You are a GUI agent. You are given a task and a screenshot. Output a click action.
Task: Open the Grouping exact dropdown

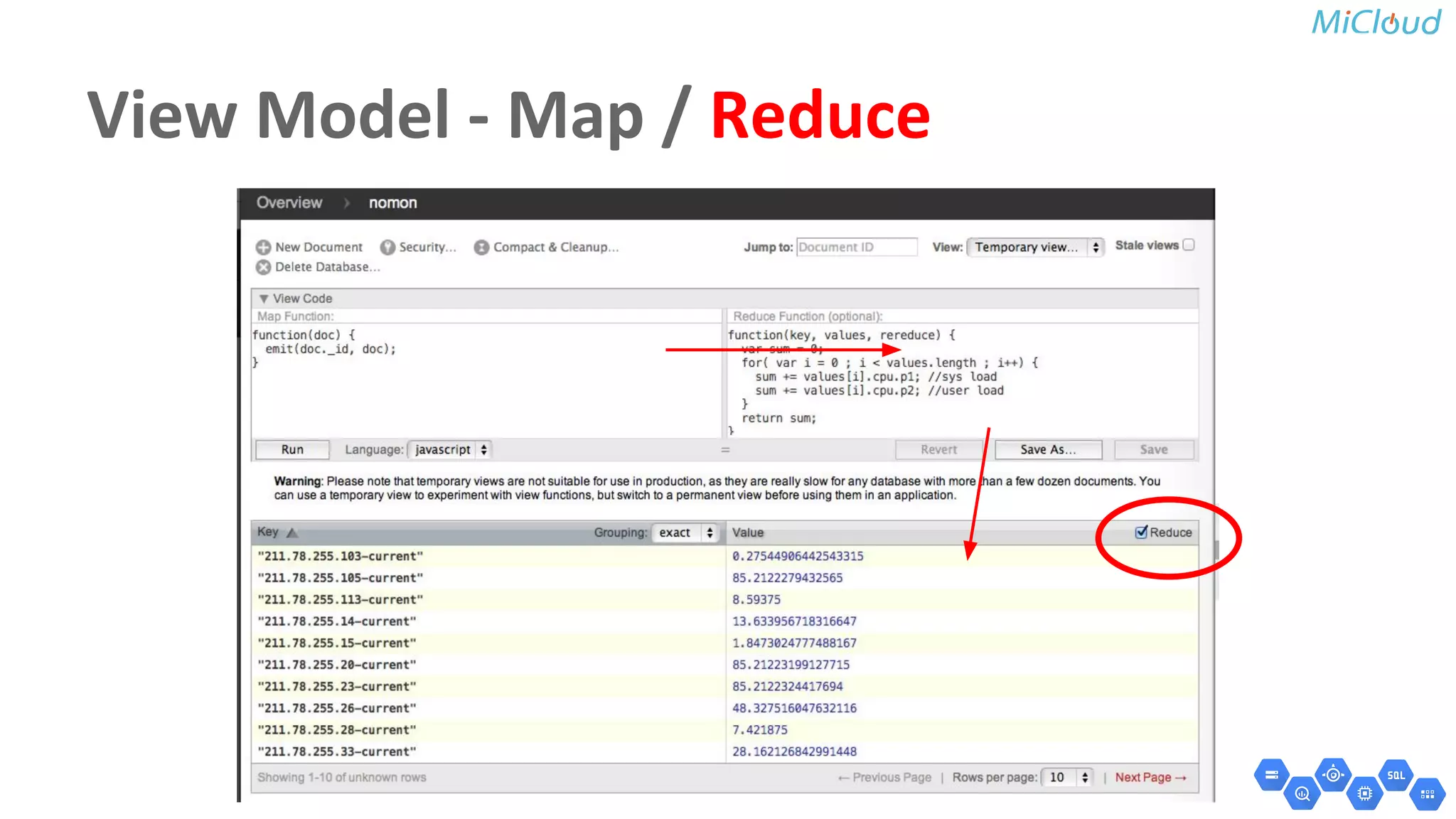point(685,532)
